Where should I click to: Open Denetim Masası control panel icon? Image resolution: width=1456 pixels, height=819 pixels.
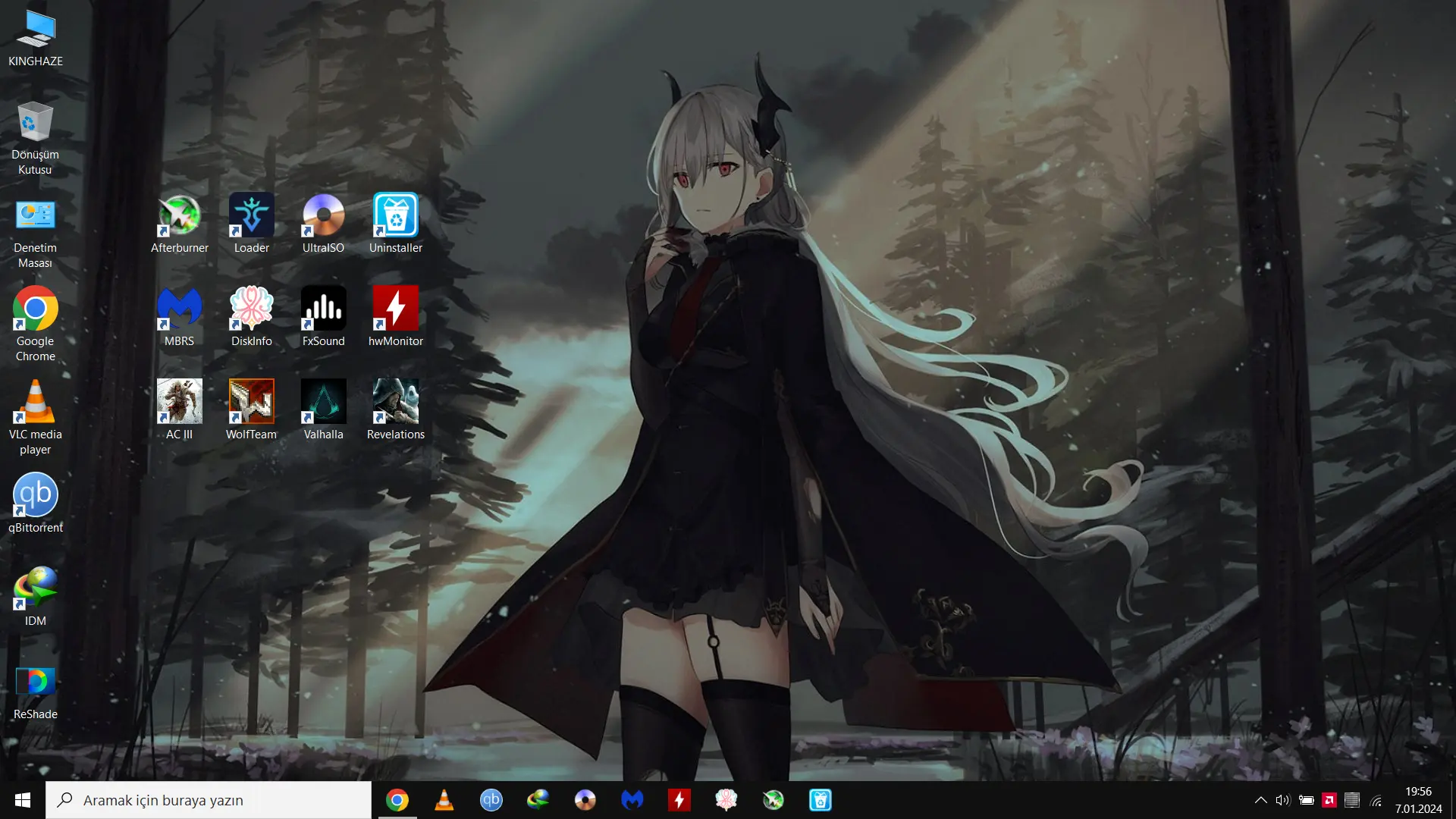point(35,234)
